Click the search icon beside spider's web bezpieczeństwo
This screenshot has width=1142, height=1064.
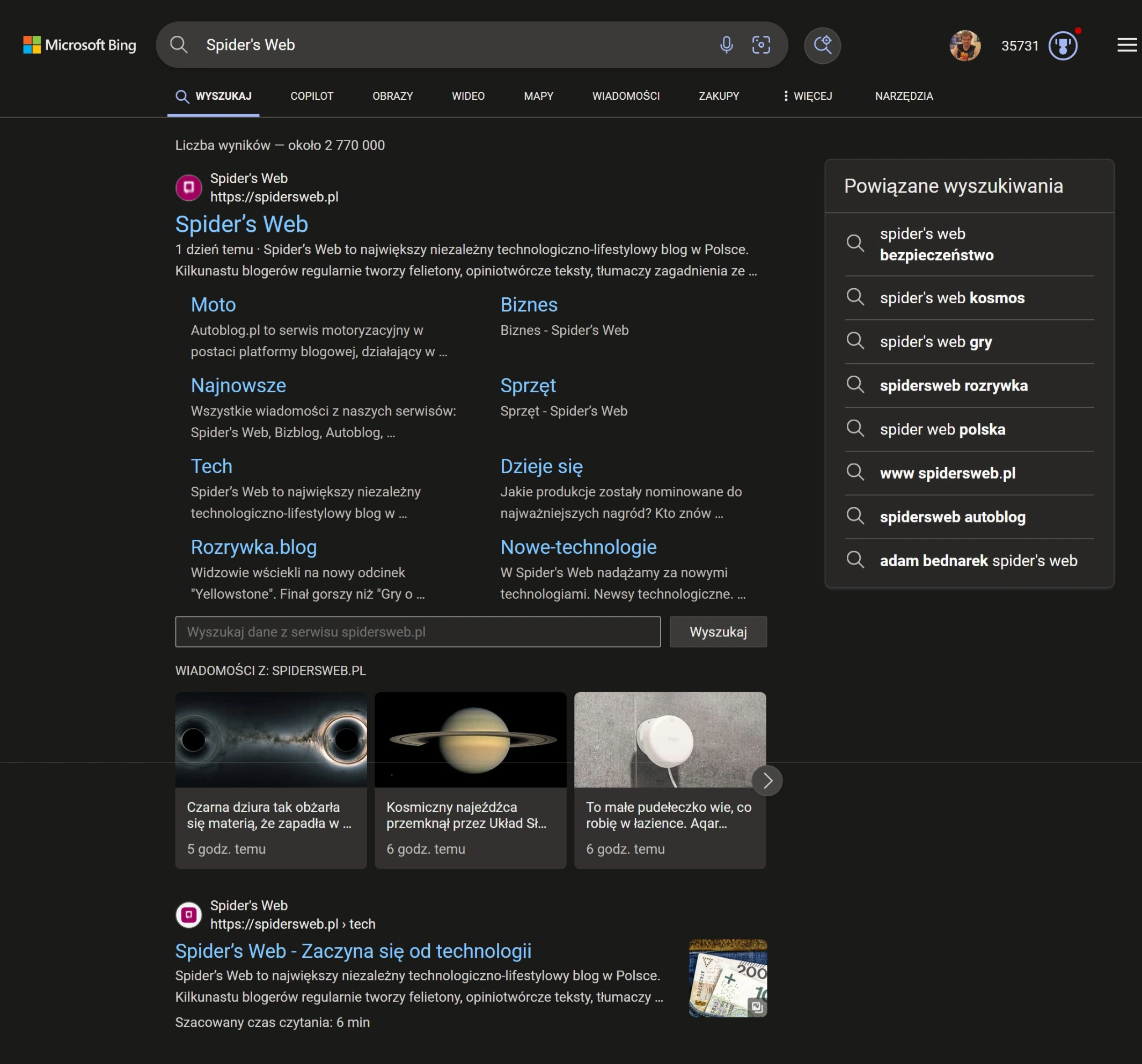tap(855, 243)
